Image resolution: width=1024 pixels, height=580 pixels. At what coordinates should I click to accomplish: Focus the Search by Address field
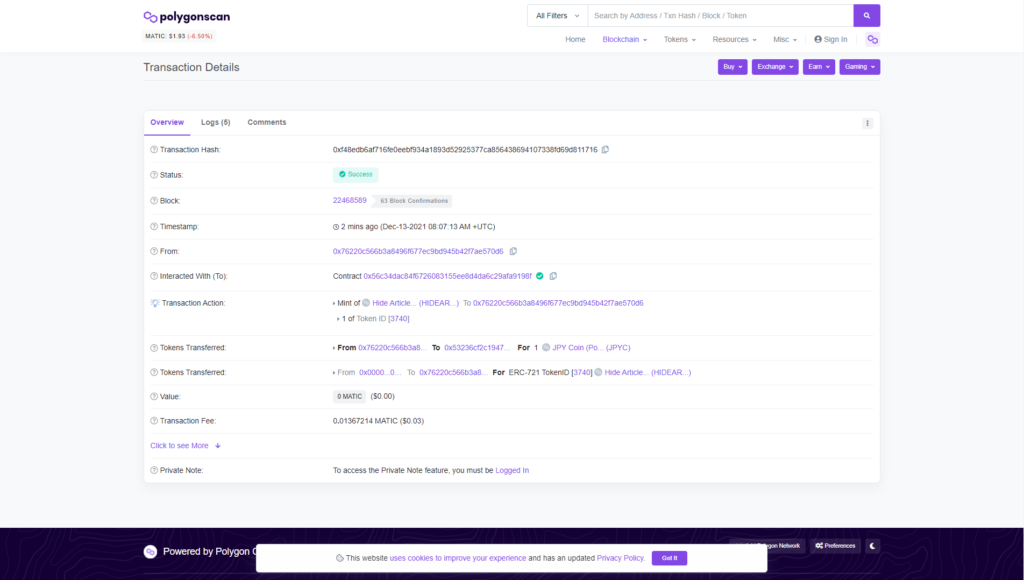(720, 16)
